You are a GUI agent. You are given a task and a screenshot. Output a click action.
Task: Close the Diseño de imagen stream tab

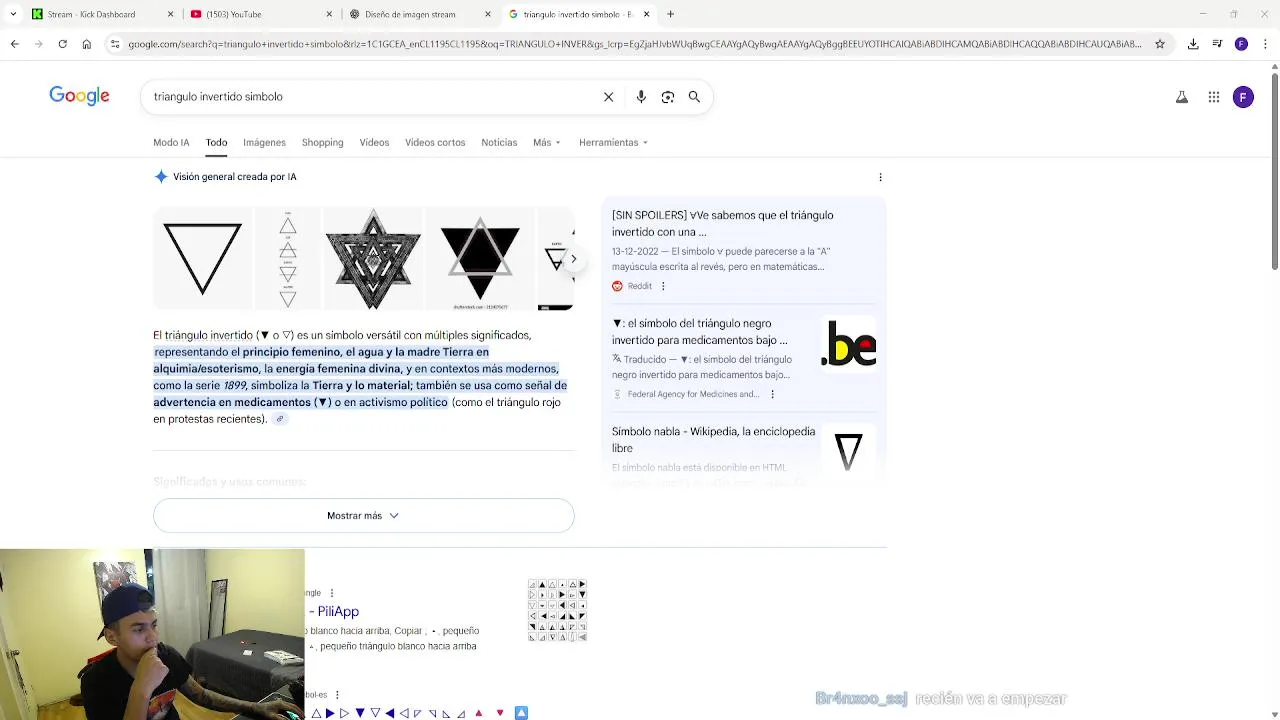(x=488, y=14)
